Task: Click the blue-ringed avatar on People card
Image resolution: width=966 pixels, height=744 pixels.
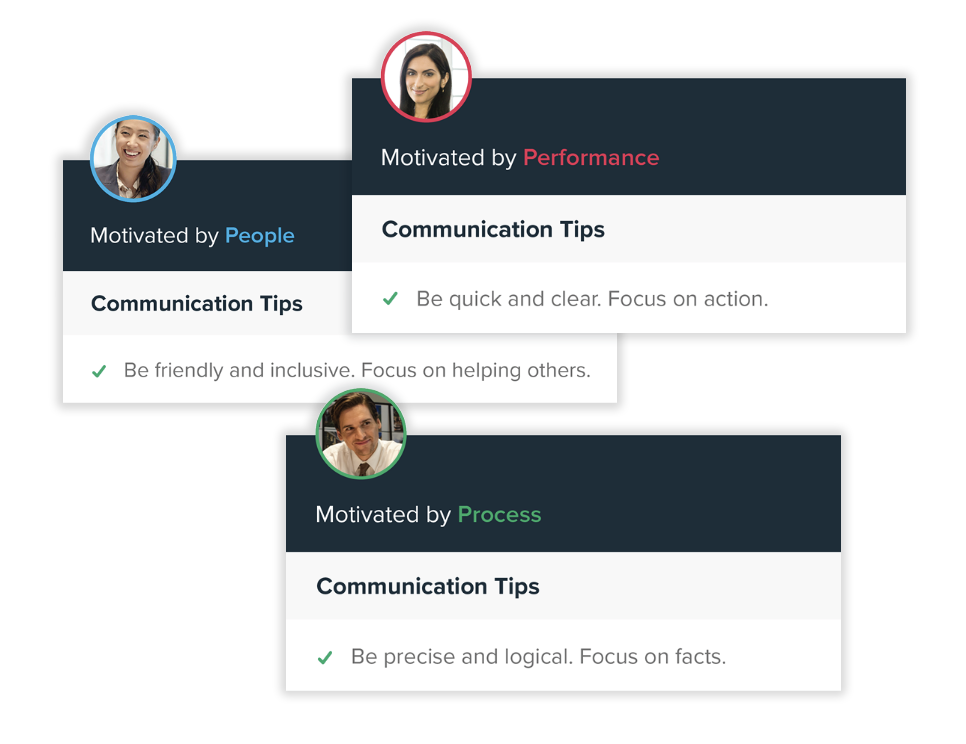Action: pyautogui.click(x=133, y=158)
